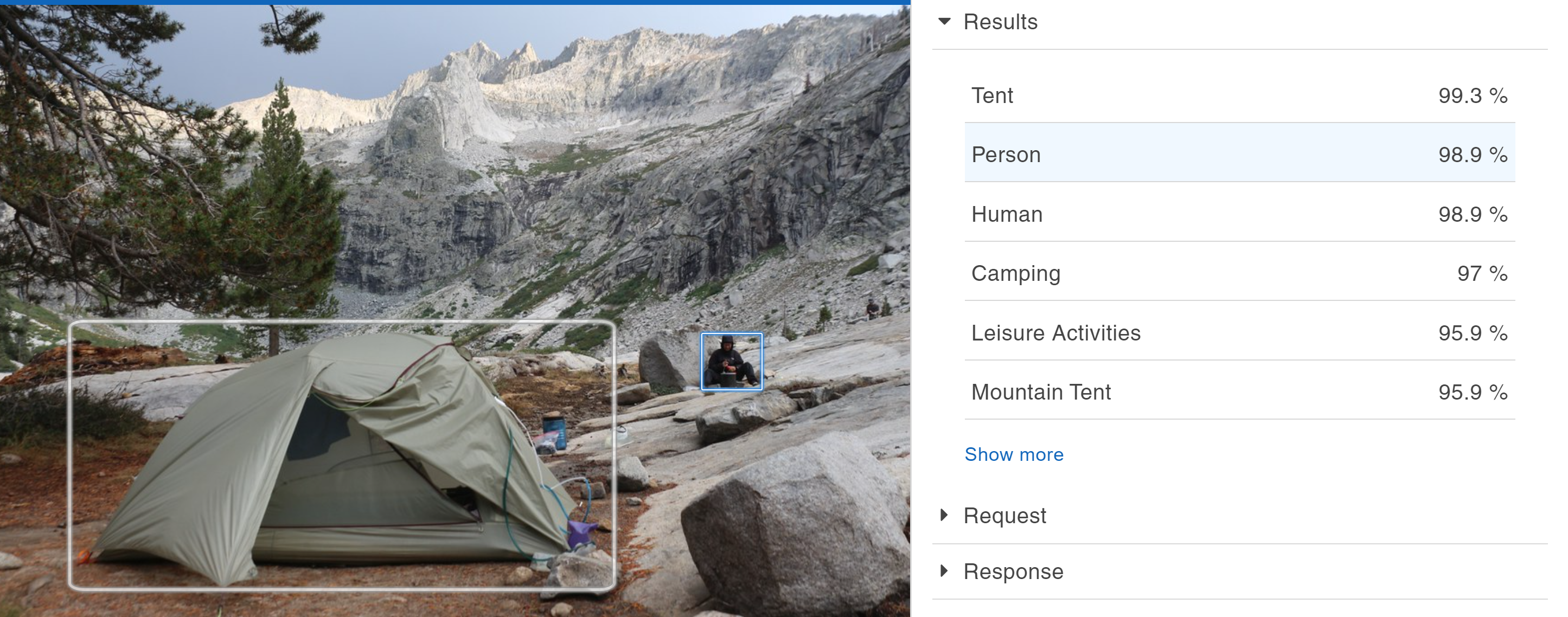This screenshot has width=1568, height=617.
Task: Choose the Camping label in results
Action: (1015, 273)
